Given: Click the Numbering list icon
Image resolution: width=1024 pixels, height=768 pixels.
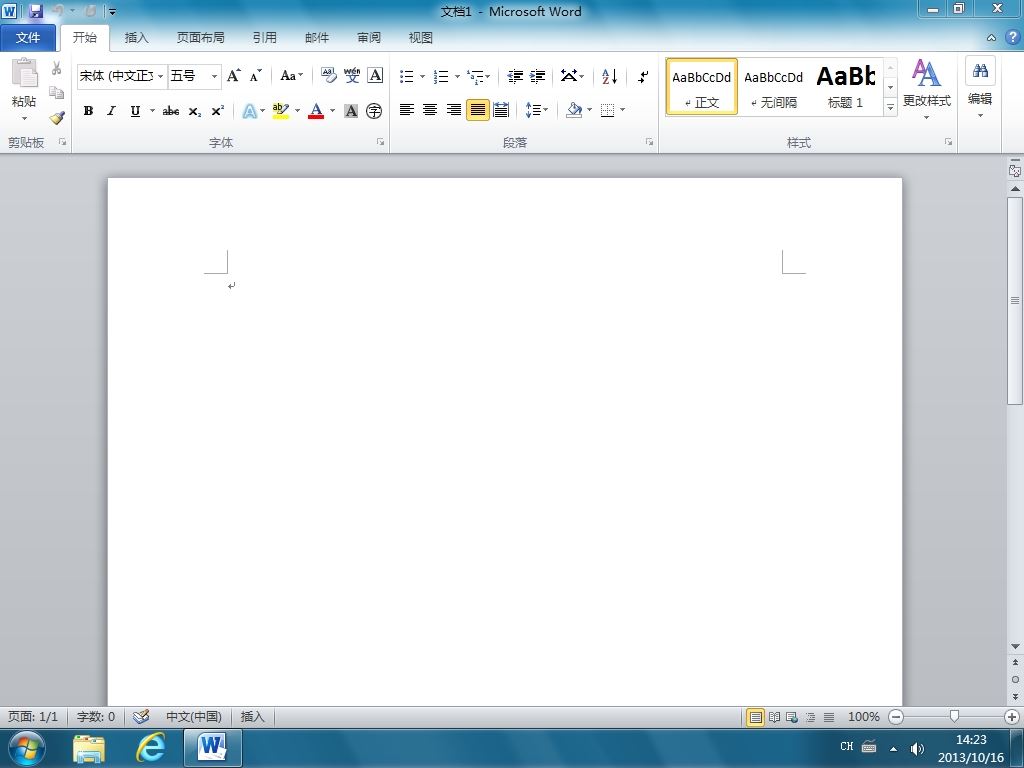Looking at the screenshot, I should coord(441,76).
